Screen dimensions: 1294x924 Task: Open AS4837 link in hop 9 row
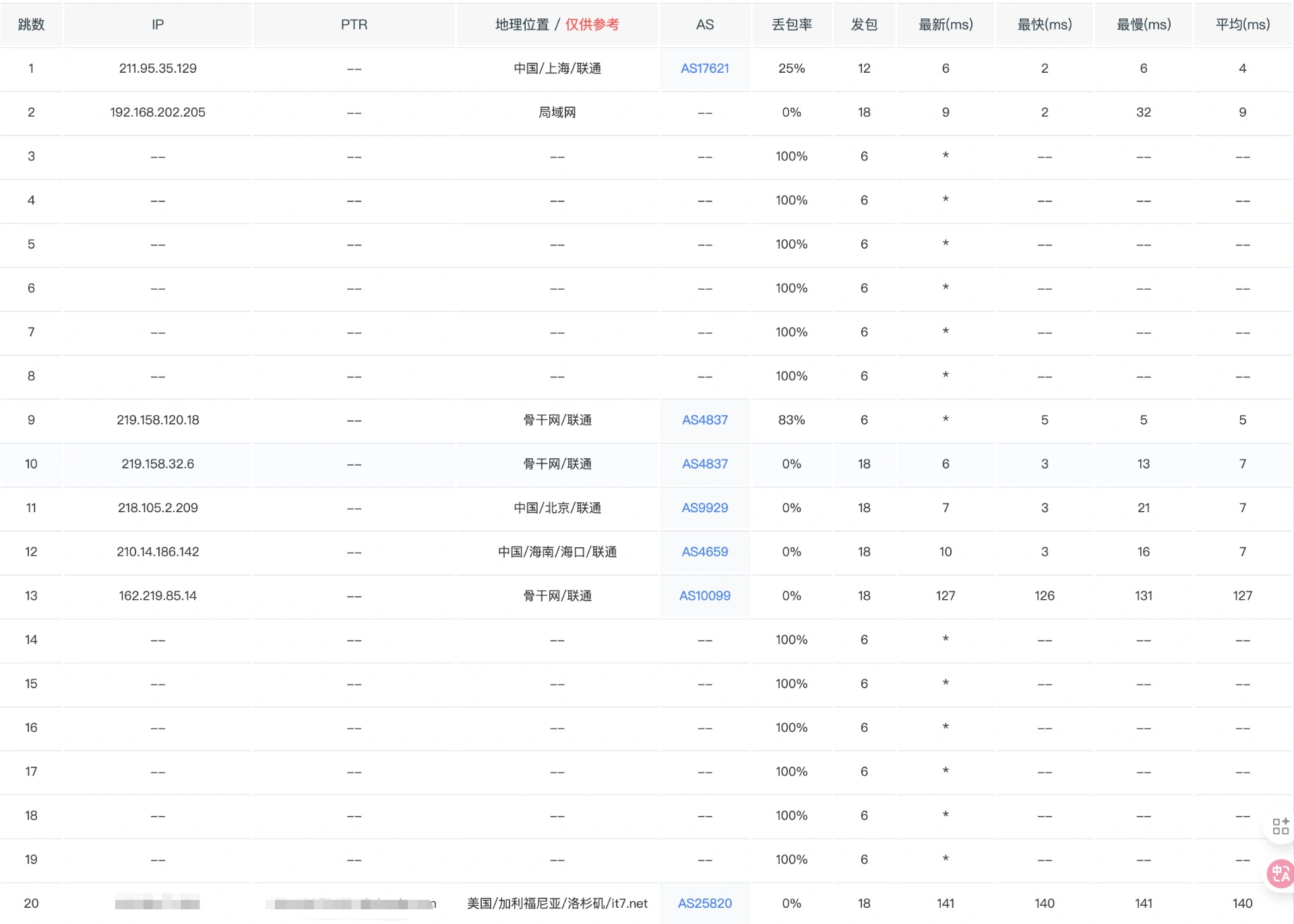tap(704, 420)
